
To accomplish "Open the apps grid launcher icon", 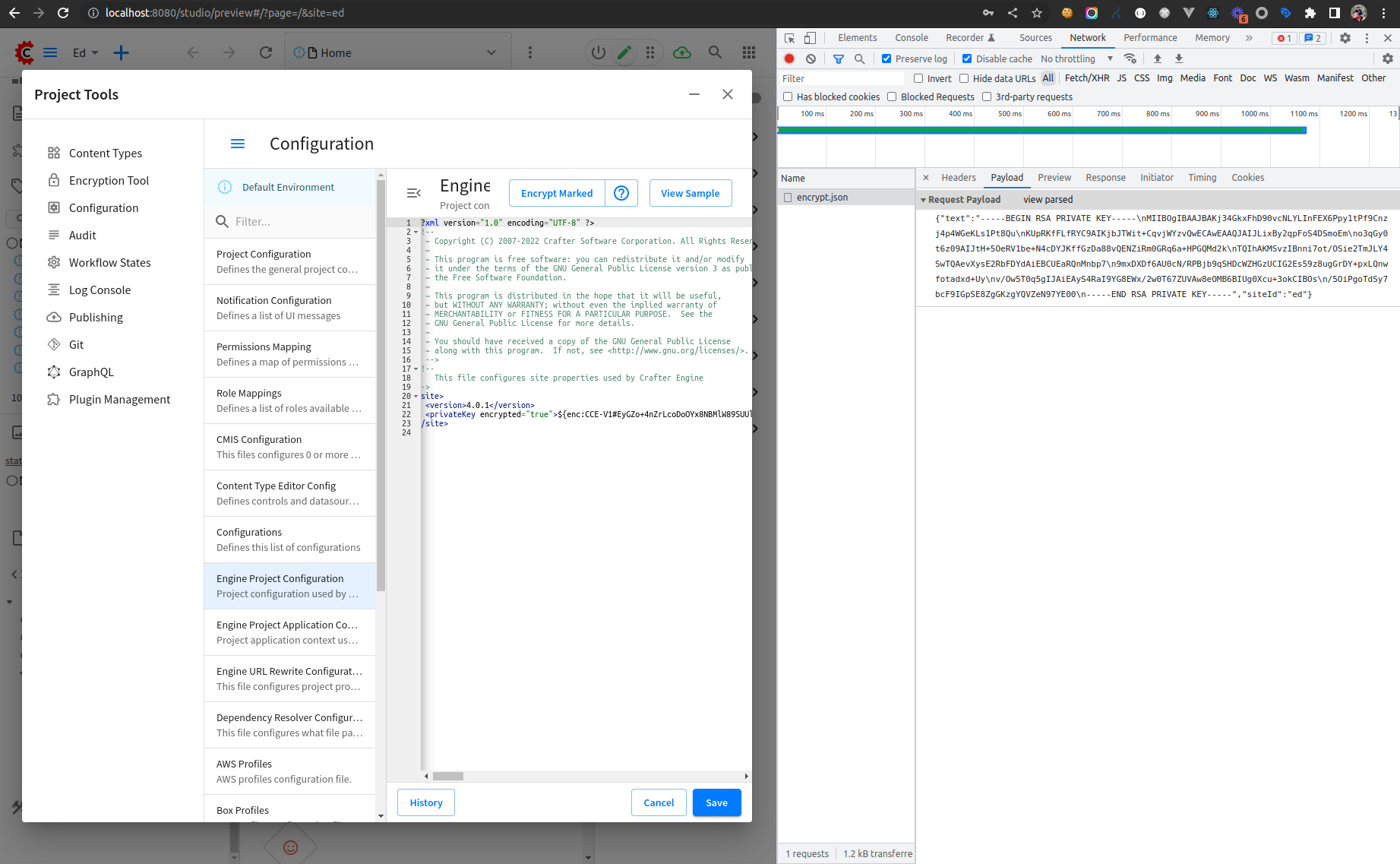I will [749, 52].
